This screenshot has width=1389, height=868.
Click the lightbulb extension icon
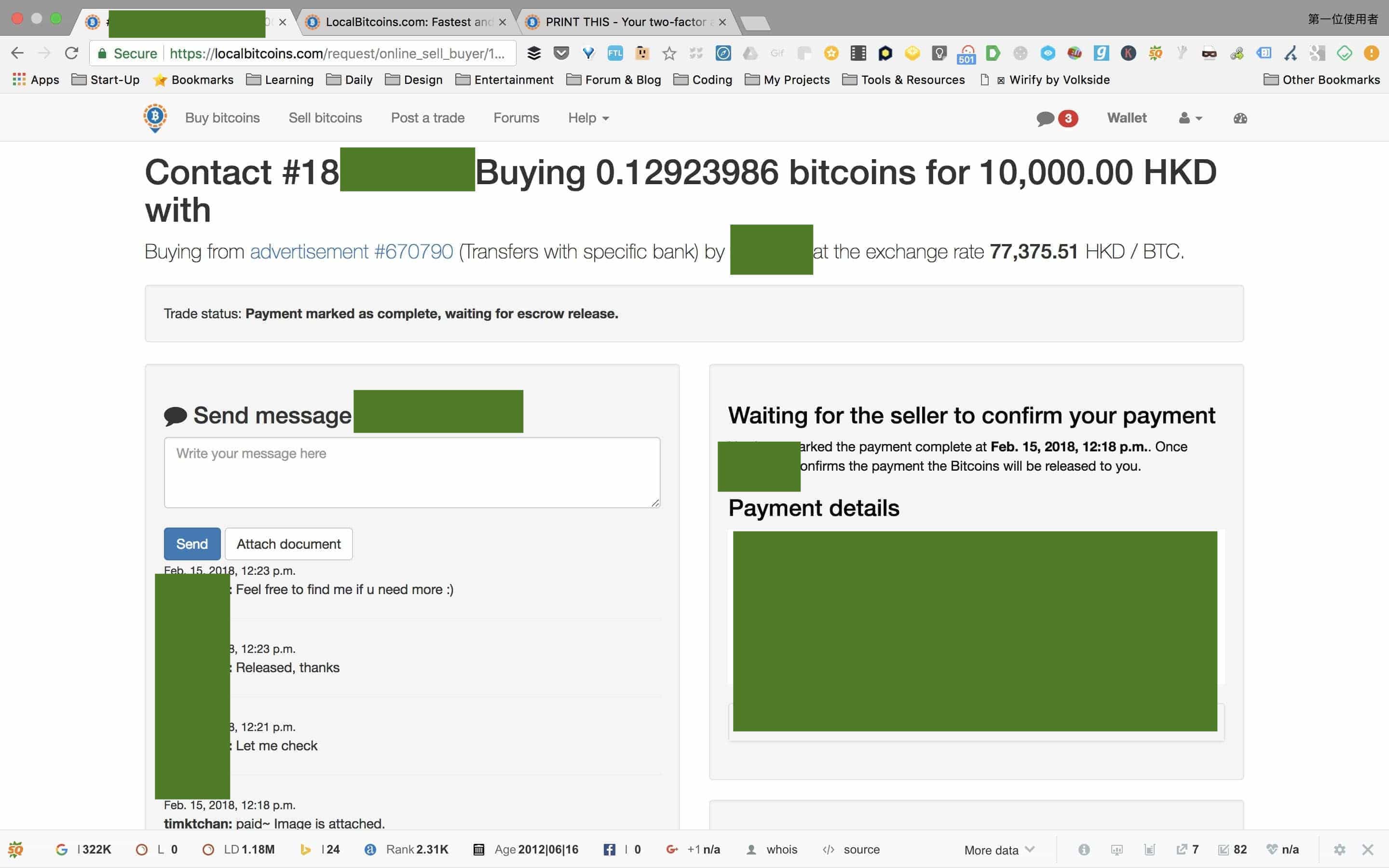(939, 54)
